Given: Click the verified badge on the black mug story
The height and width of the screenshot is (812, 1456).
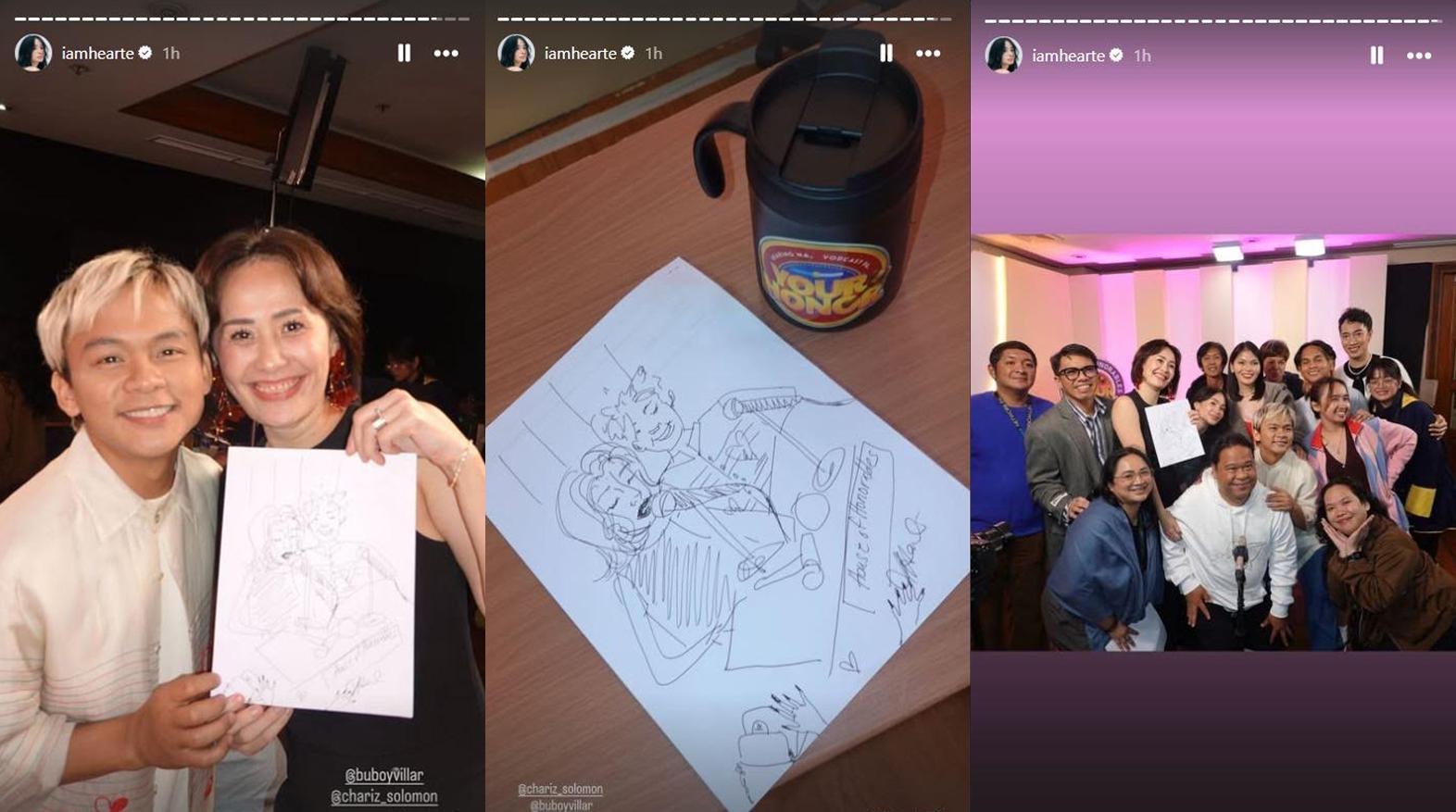Looking at the screenshot, I should coord(628,53).
